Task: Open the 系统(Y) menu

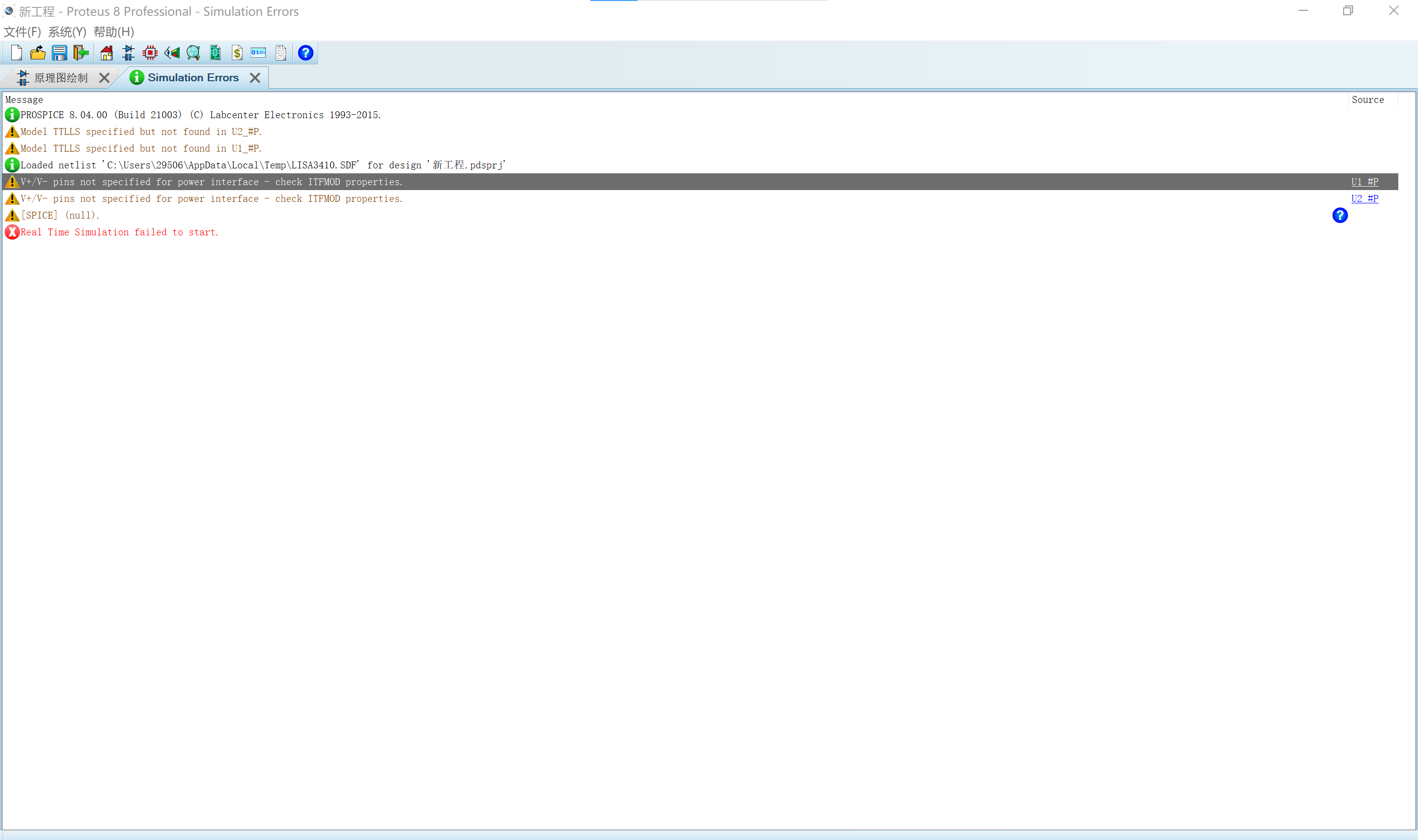Action: click(x=67, y=32)
